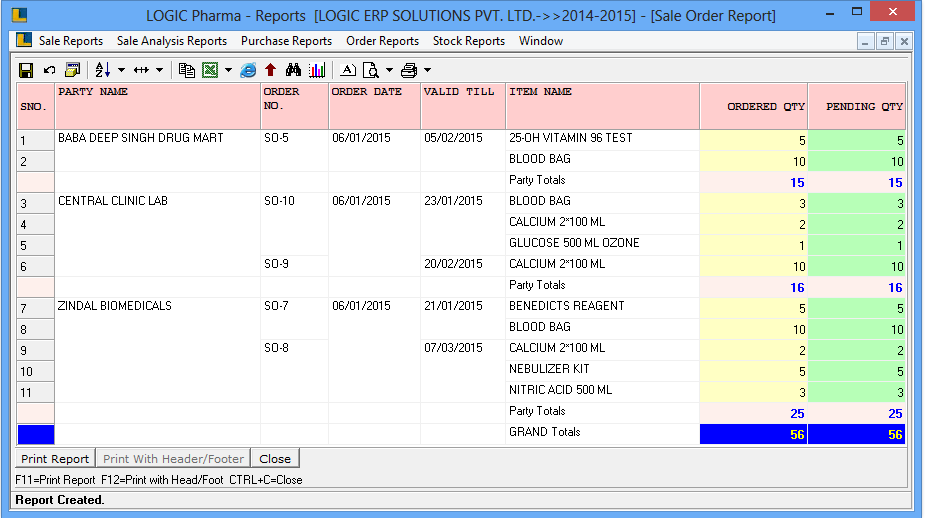Open the dropdown beside column width icon
925x518 pixels.
[x=159, y=71]
